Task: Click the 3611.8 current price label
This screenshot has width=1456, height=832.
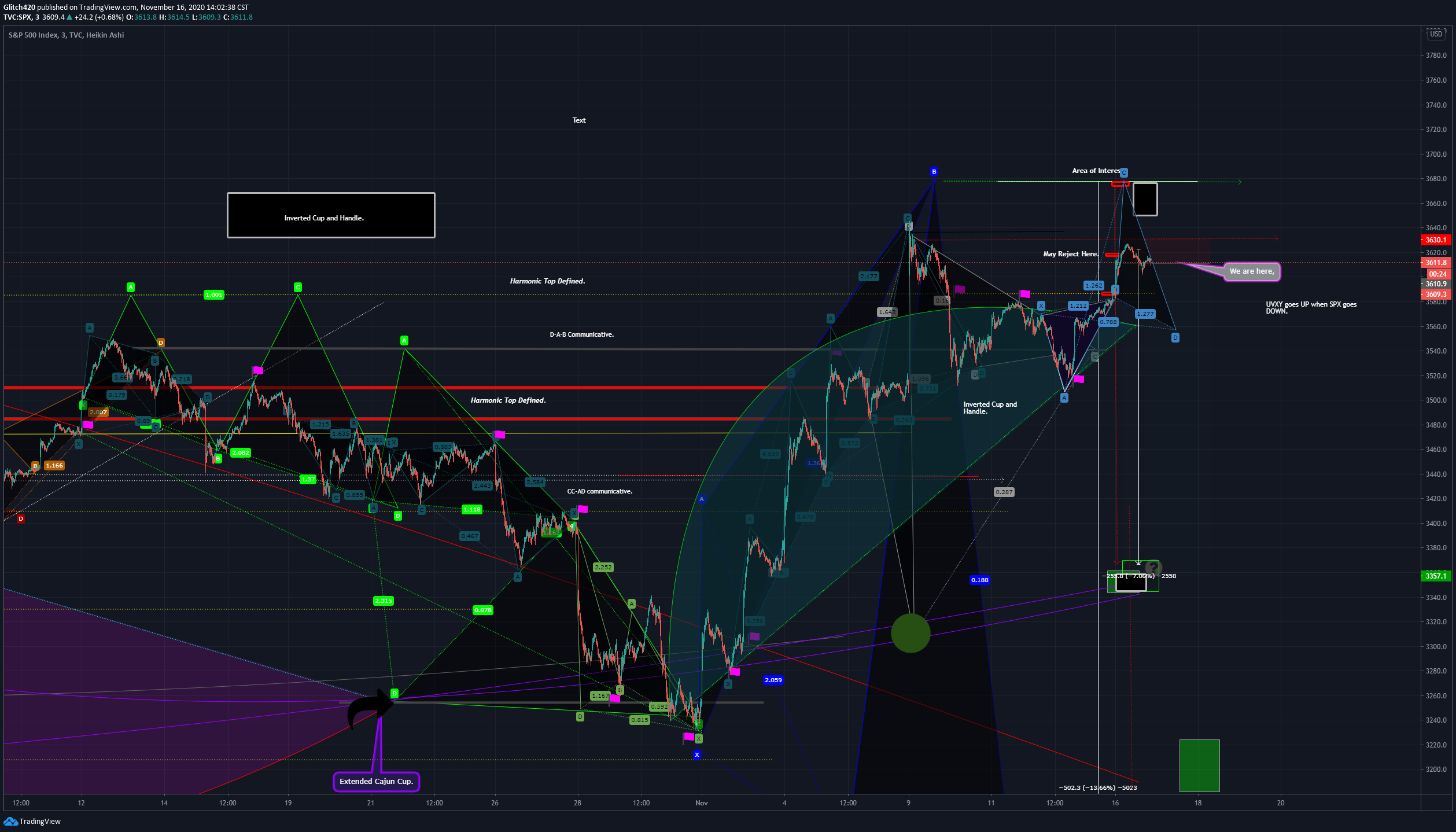Action: (1436, 263)
